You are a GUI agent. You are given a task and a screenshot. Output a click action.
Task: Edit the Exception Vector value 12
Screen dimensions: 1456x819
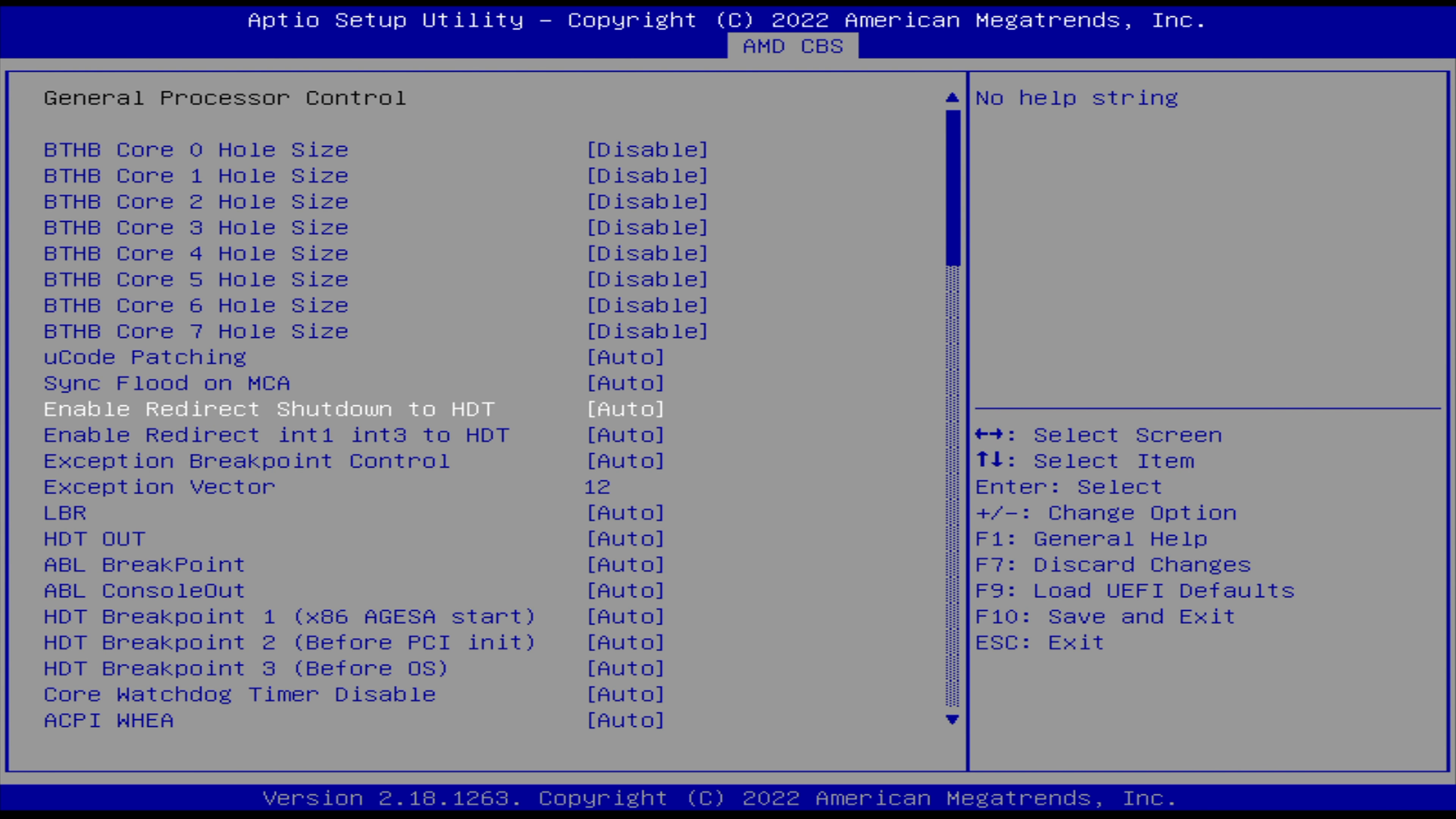tap(598, 487)
